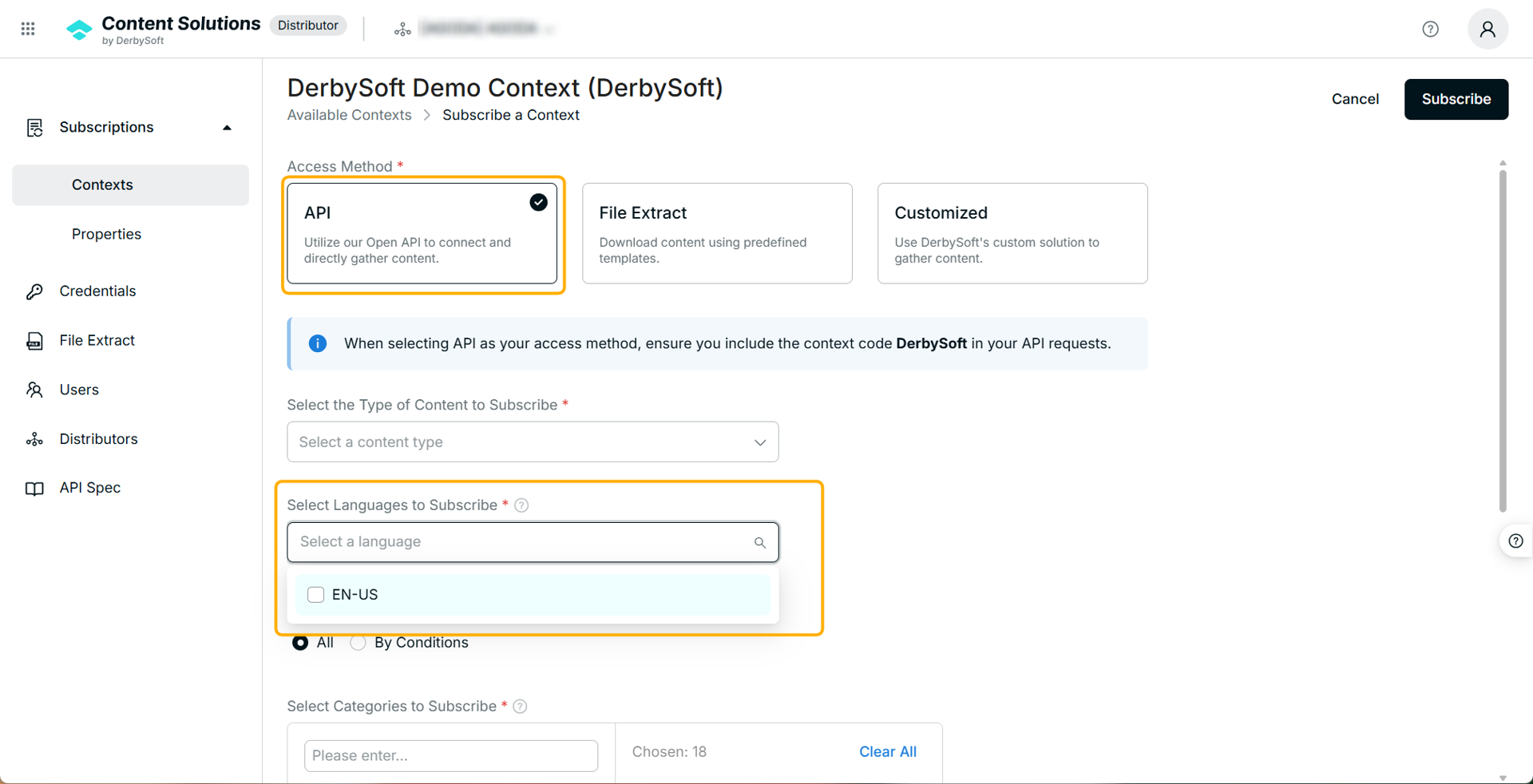
Task: Select the All radio button
Action: [300, 643]
